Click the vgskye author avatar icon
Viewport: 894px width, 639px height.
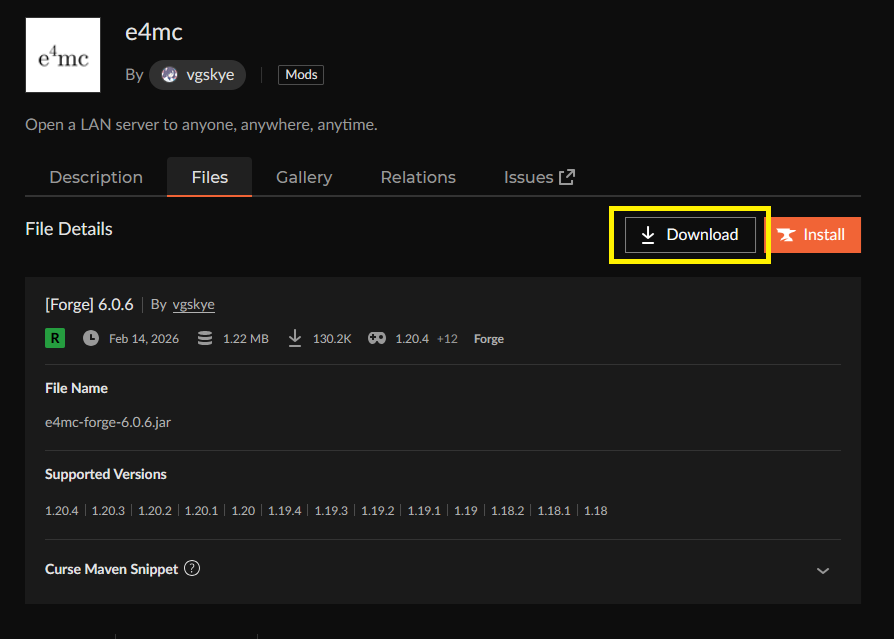pos(169,75)
